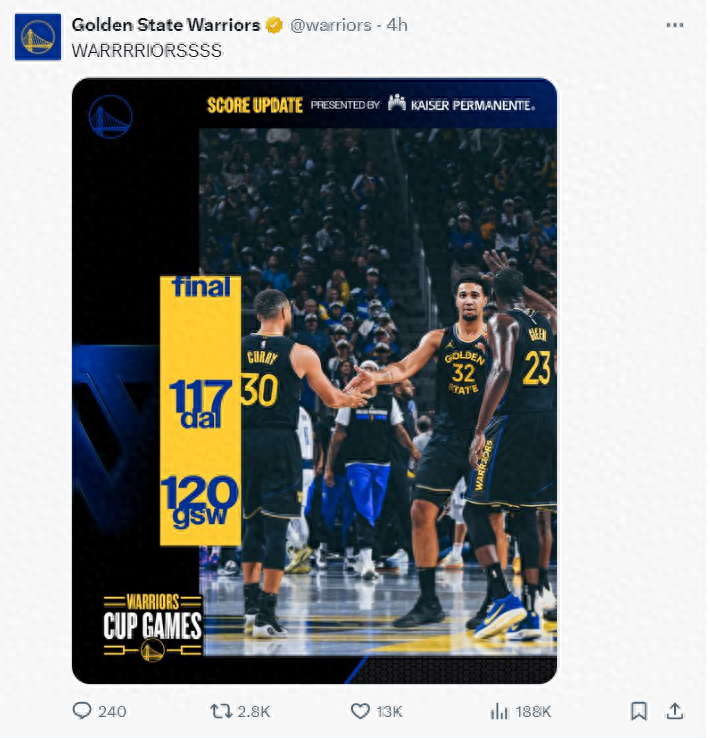Click the 13K likes count

(x=389, y=711)
